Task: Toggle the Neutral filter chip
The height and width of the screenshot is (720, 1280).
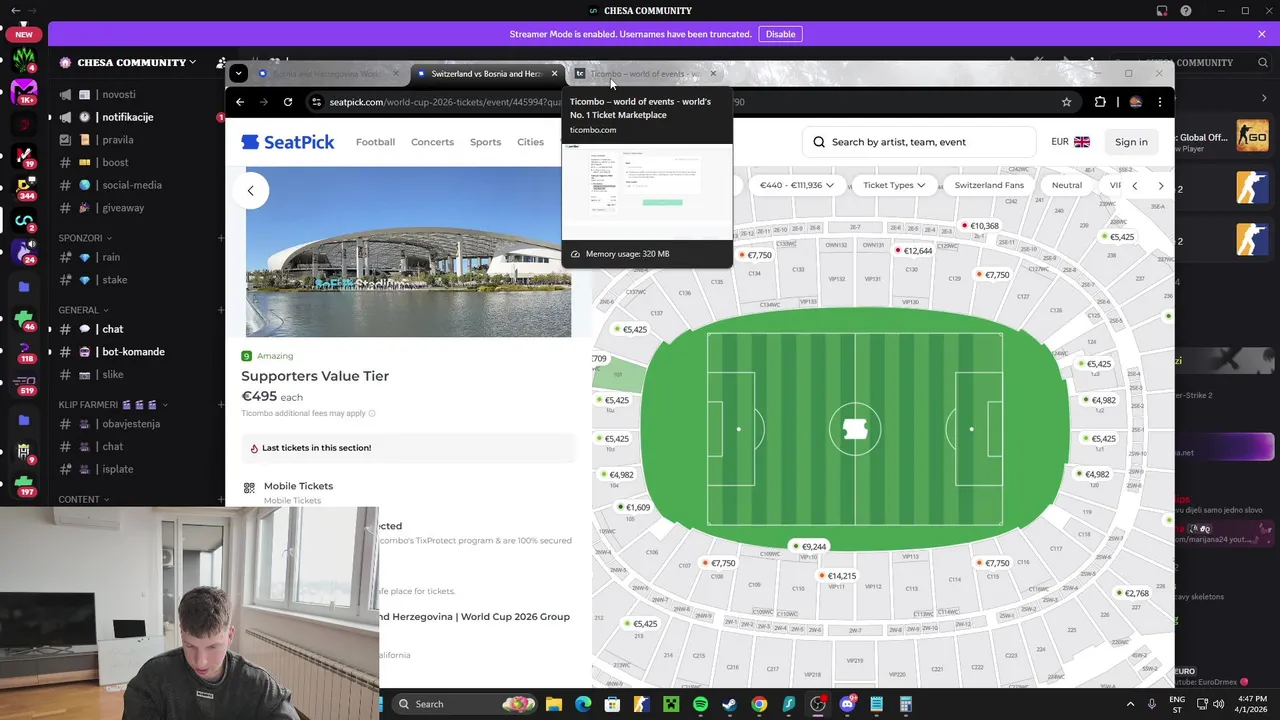Action: [1066, 185]
